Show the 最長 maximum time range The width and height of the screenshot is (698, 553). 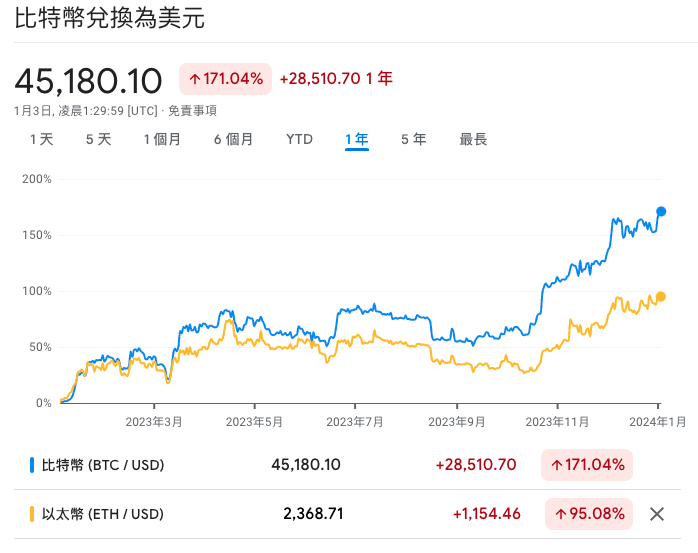click(473, 139)
